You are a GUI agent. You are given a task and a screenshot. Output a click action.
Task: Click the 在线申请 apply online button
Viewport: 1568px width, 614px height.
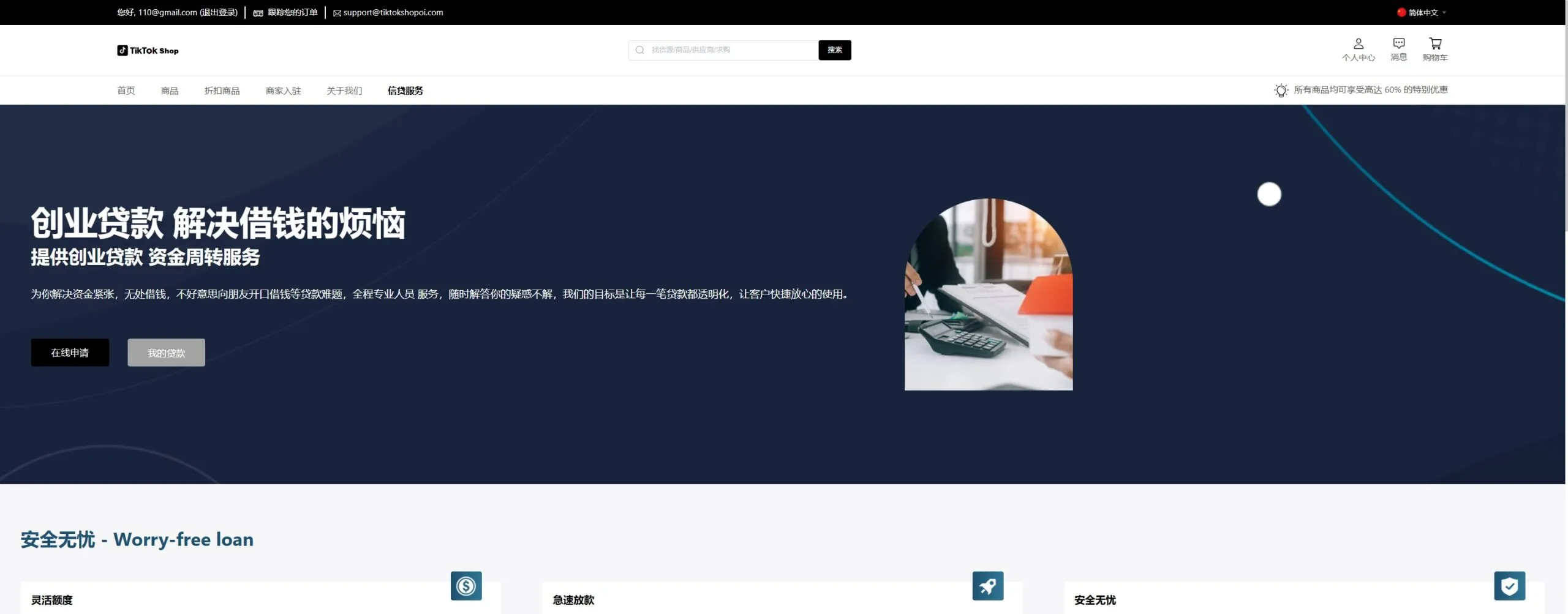(70, 353)
